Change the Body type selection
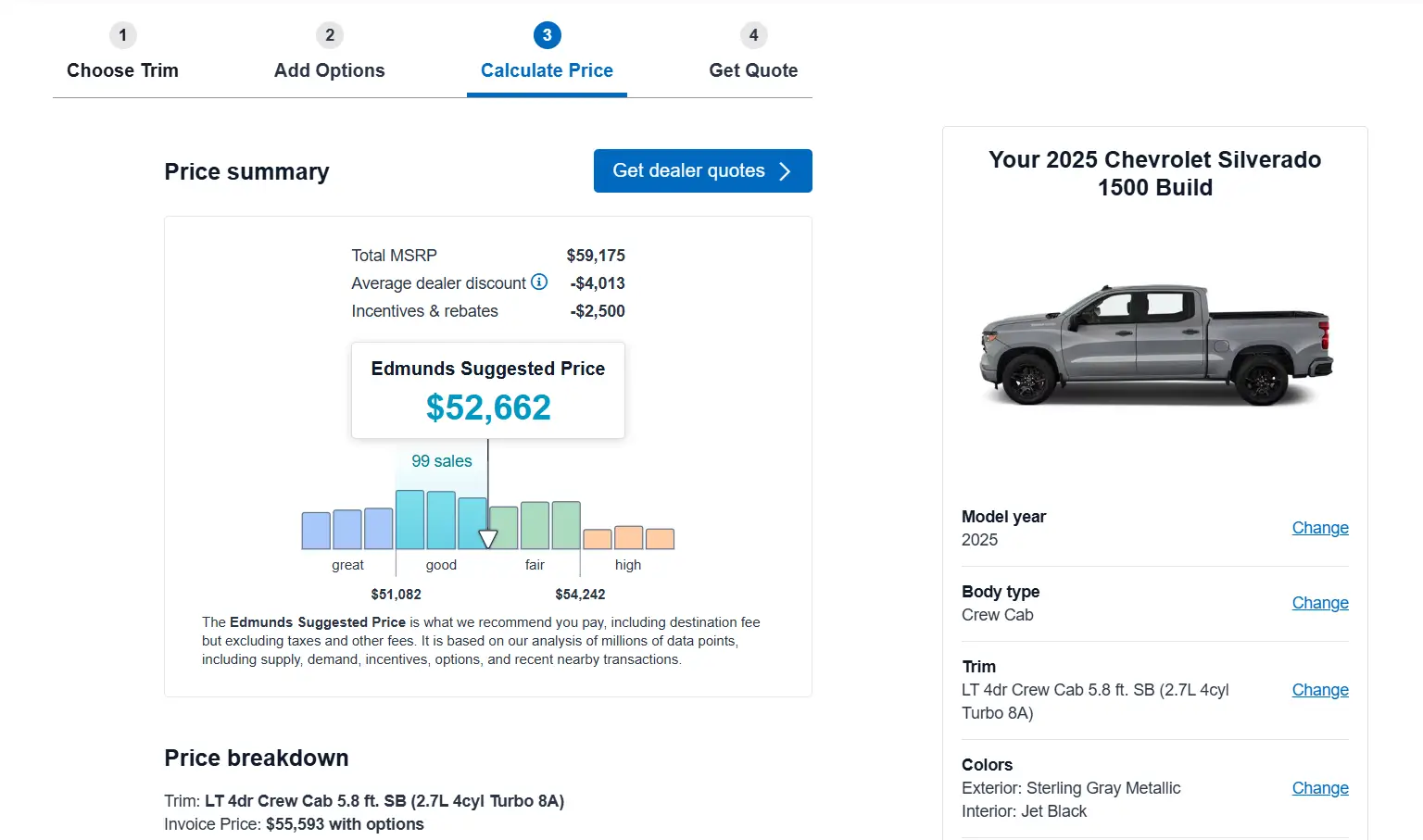The width and height of the screenshot is (1423, 840). click(x=1319, y=603)
